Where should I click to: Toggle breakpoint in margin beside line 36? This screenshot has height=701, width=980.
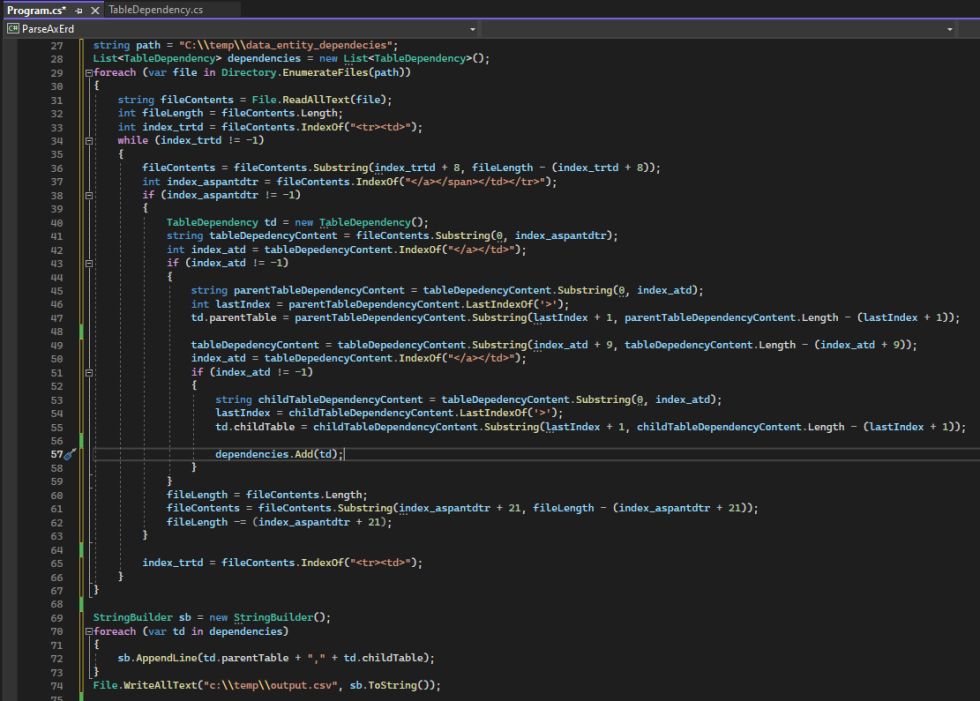click(10, 168)
